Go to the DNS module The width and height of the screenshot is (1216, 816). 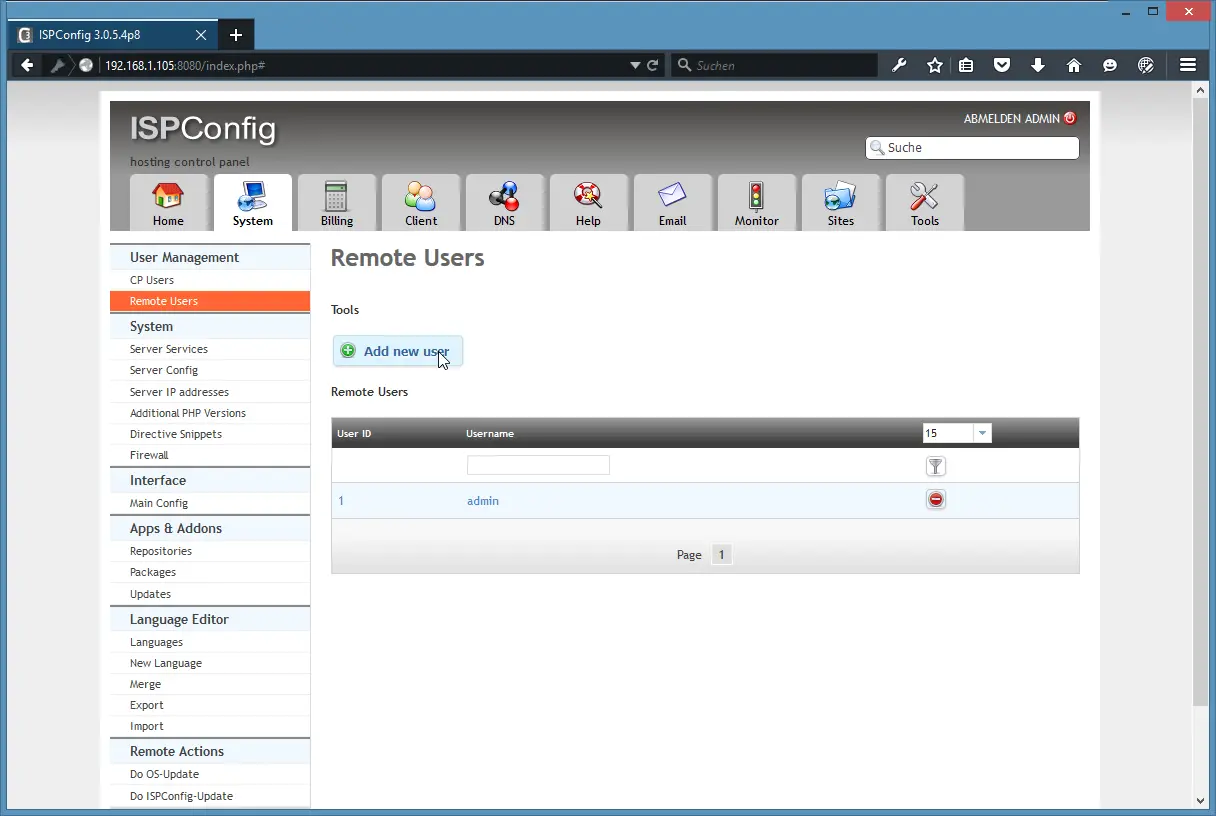pos(504,203)
